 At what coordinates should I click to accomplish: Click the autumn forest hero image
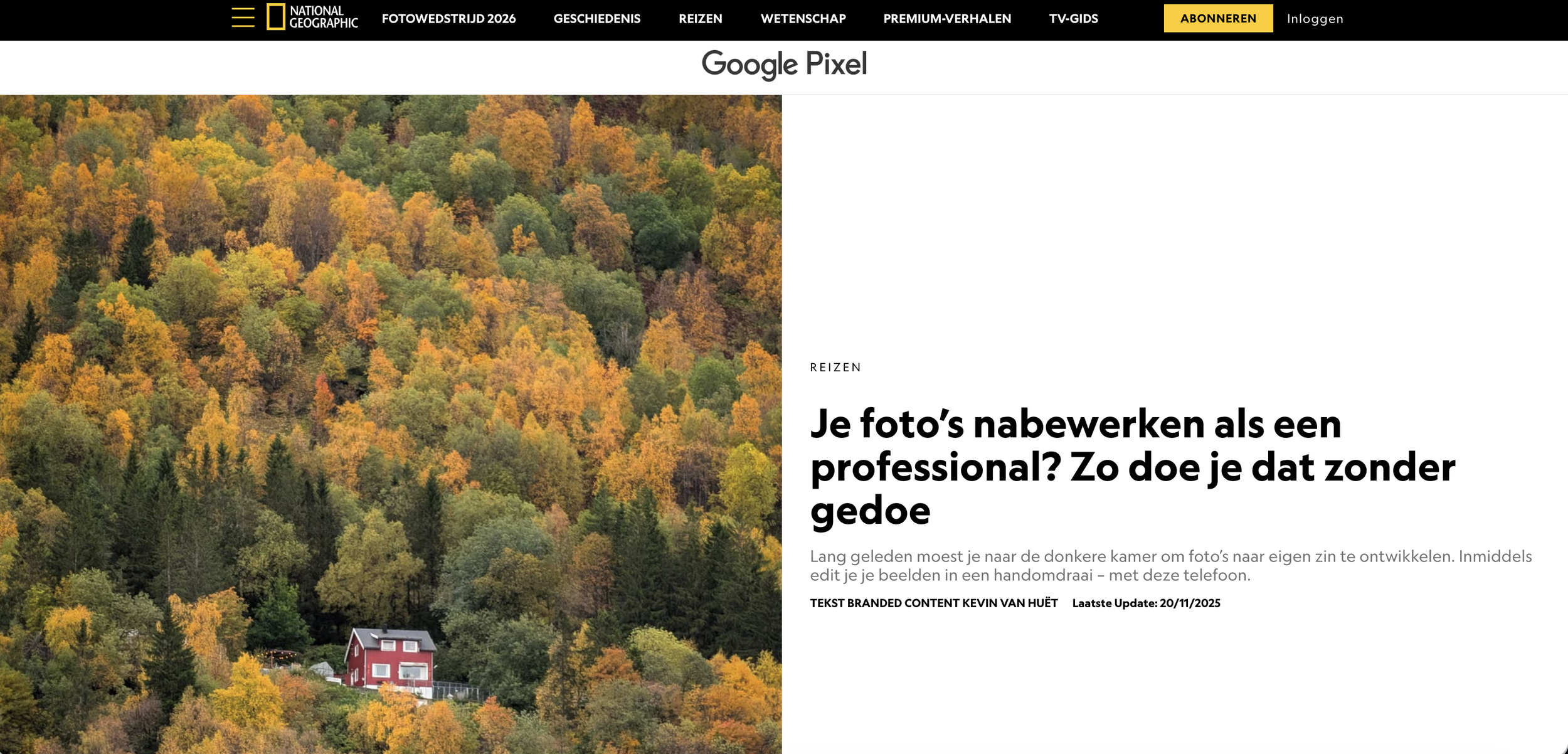391,424
